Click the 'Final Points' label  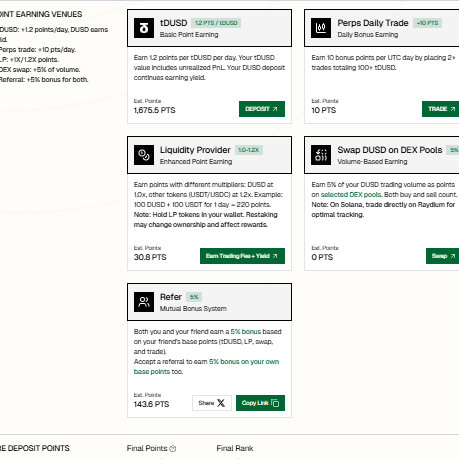coord(147,448)
